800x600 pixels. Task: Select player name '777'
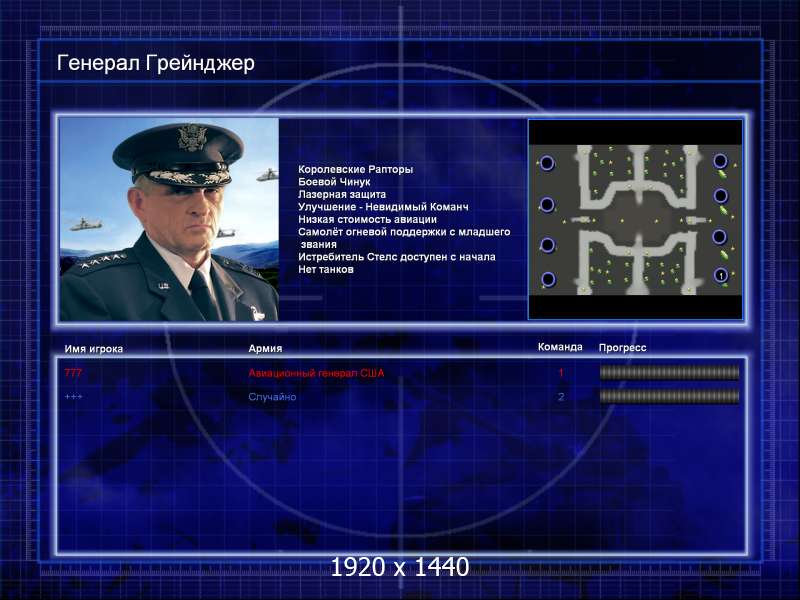pos(73,373)
